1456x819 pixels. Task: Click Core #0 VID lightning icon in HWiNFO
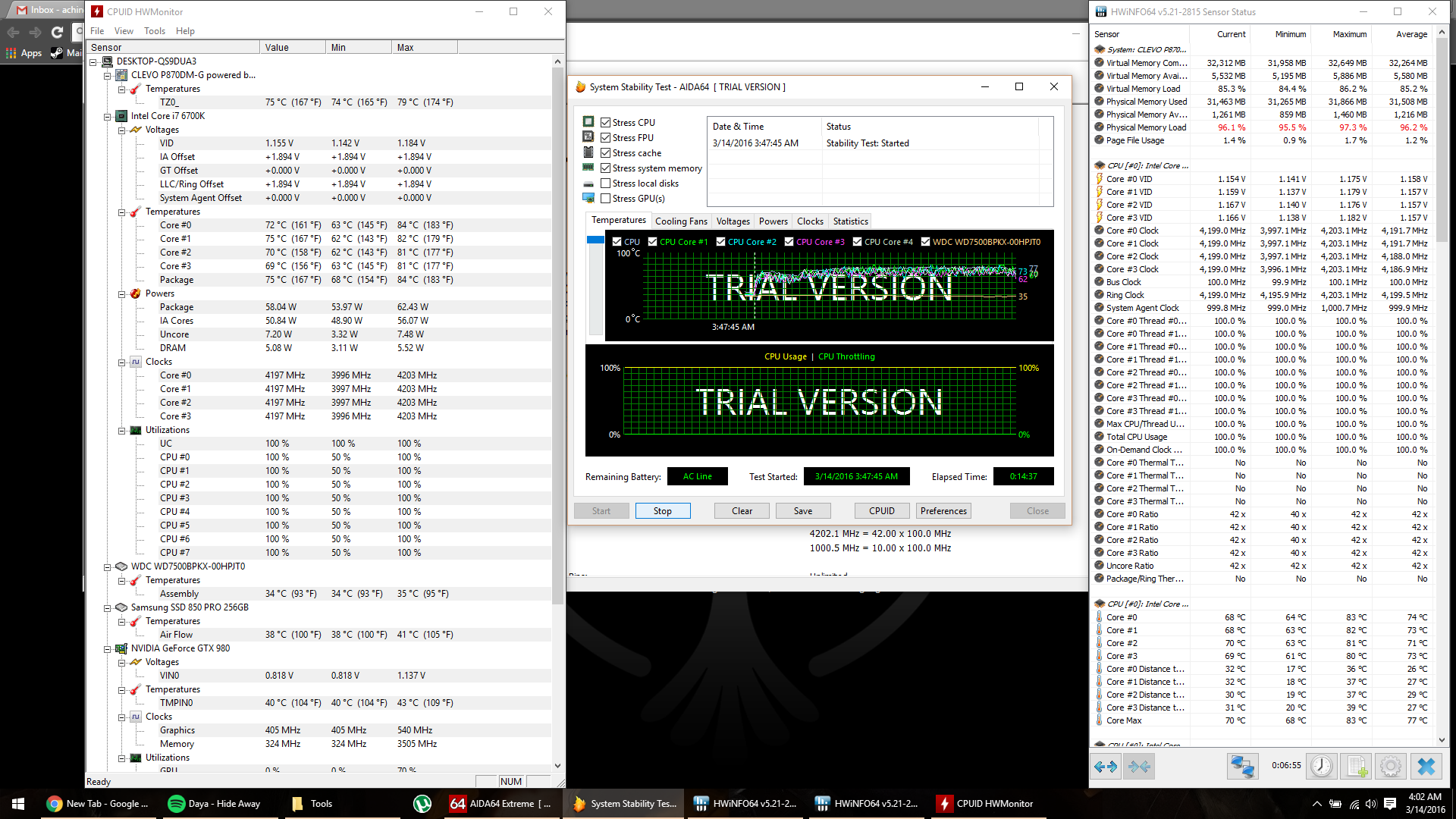(x=1099, y=179)
